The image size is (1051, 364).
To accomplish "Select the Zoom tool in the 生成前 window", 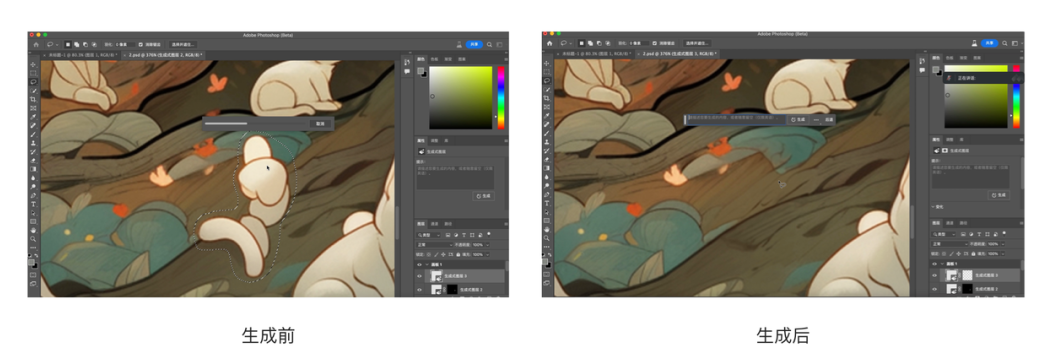I will click(x=33, y=239).
